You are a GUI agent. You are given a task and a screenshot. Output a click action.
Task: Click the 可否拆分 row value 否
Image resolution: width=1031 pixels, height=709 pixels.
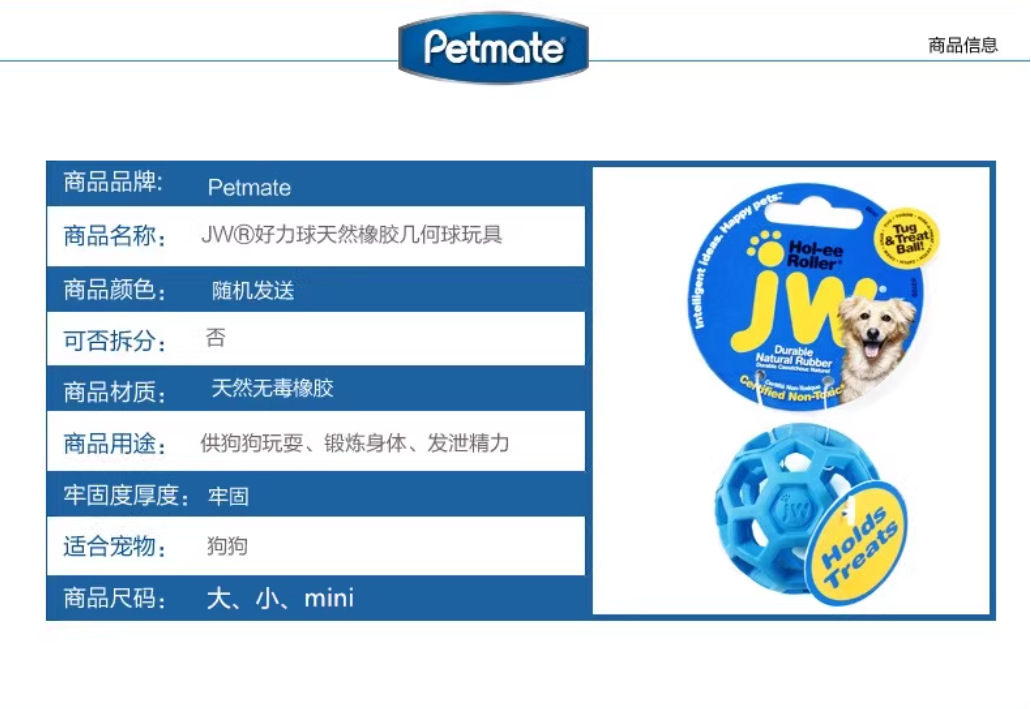tap(216, 337)
